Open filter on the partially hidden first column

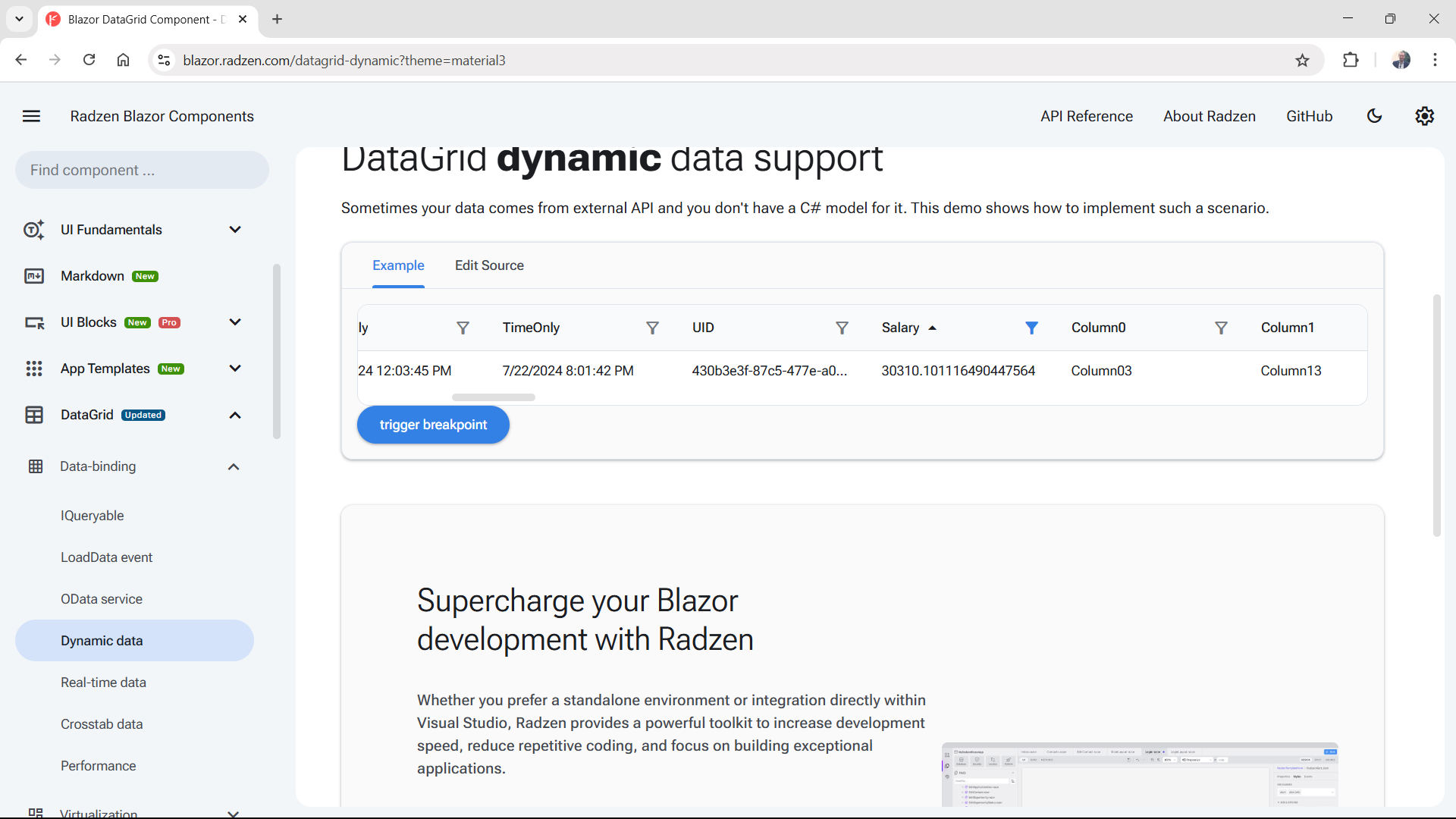(463, 328)
